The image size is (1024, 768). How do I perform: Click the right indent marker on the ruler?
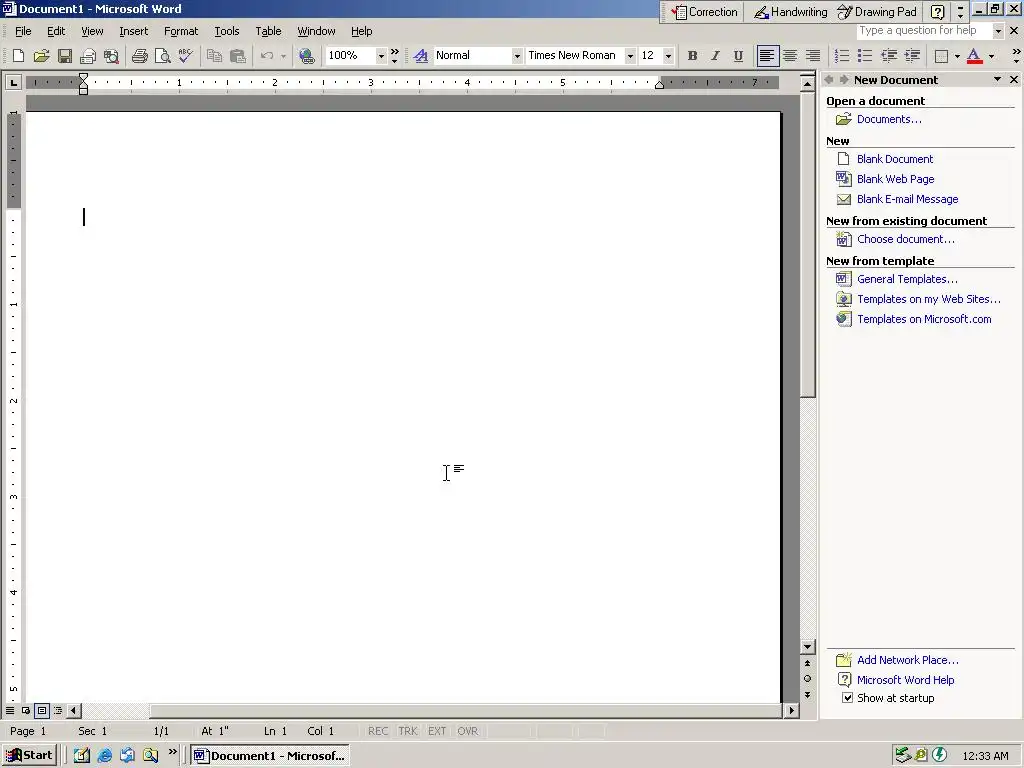click(x=659, y=85)
